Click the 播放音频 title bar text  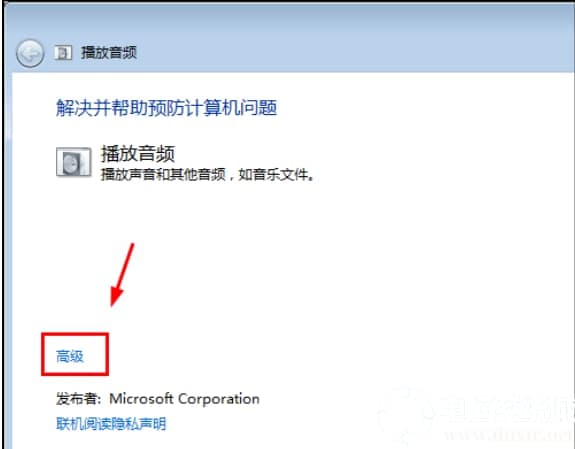pyautogui.click(x=109, y=52)
